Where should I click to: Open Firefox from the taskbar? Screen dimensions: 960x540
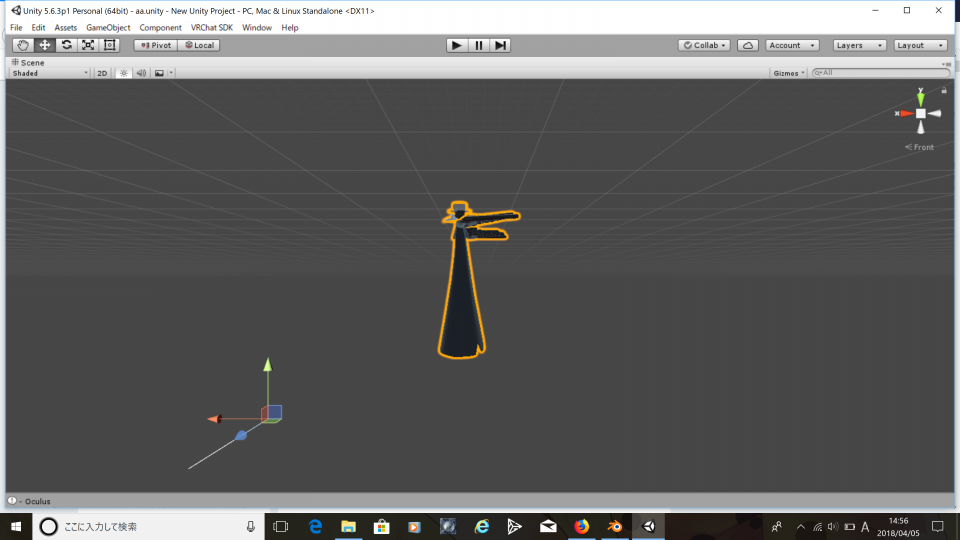coord(581,527)
